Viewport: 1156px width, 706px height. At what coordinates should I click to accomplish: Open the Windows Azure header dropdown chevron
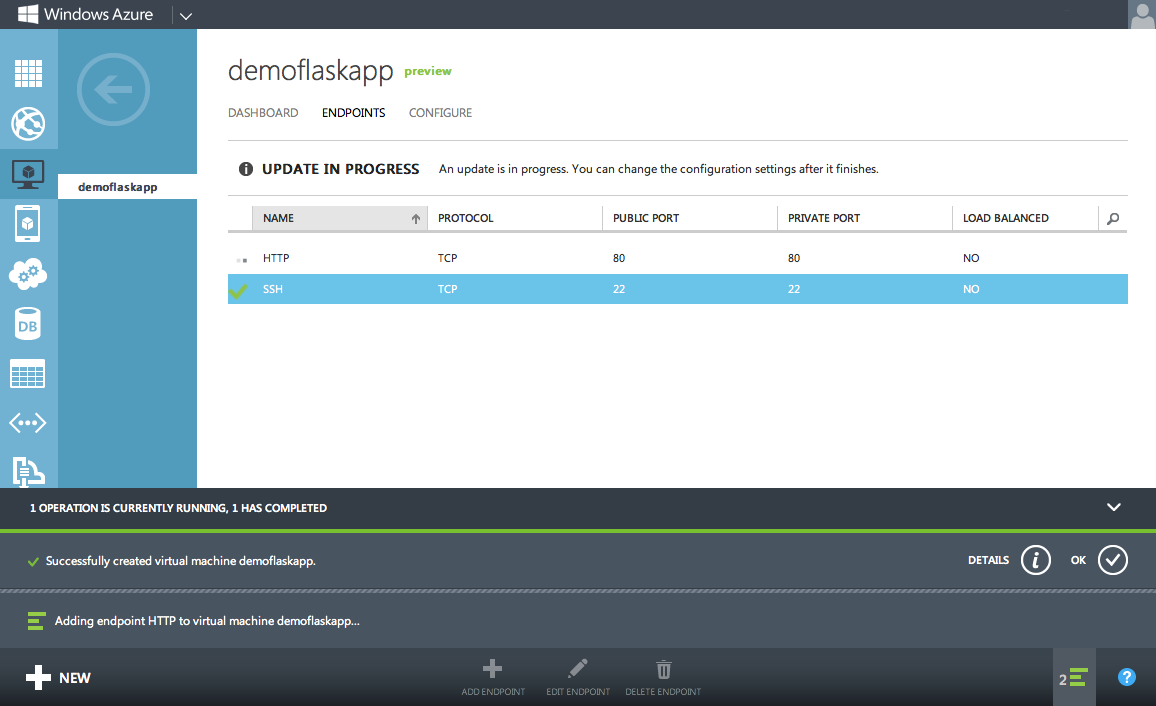pyautogui.click(x=186, y=15)
